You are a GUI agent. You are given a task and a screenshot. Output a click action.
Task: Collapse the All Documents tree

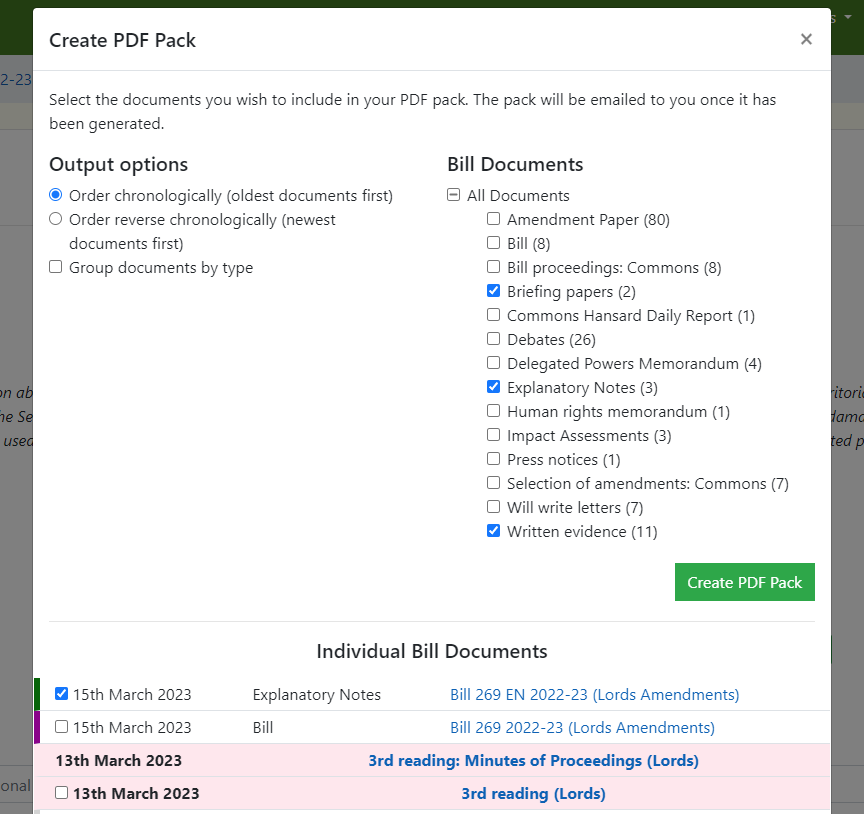[x=454, y=196]
